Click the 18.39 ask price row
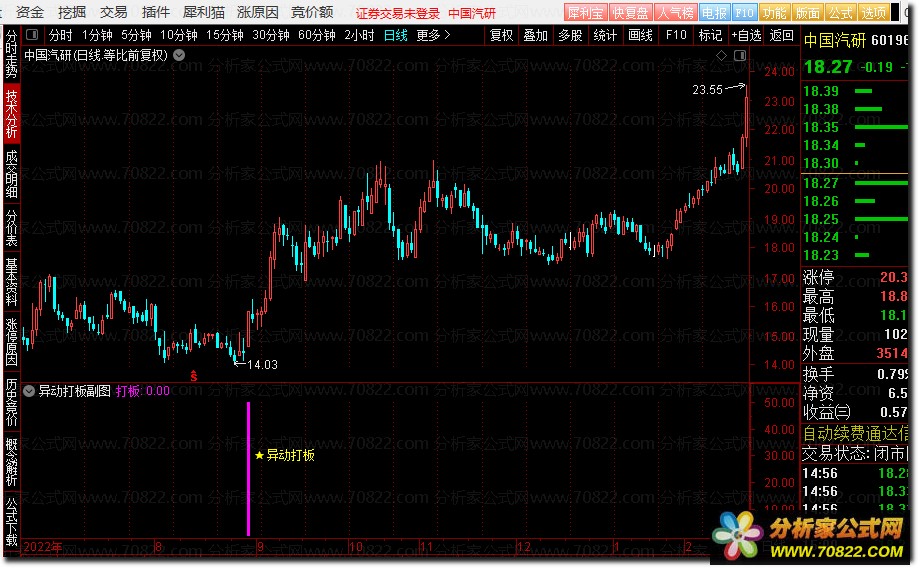The image size is (920, 568). [854, 92]
